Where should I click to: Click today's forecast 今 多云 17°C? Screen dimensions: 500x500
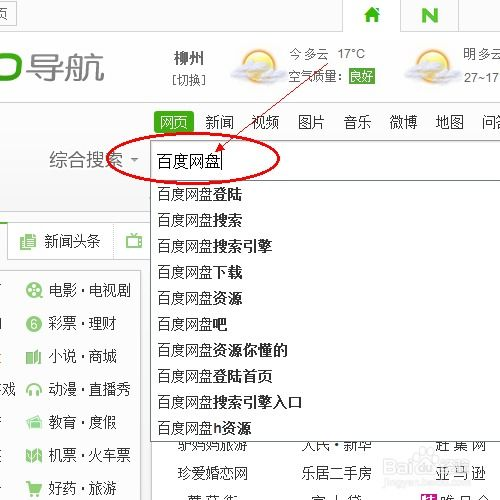click(x=327, y=54)
